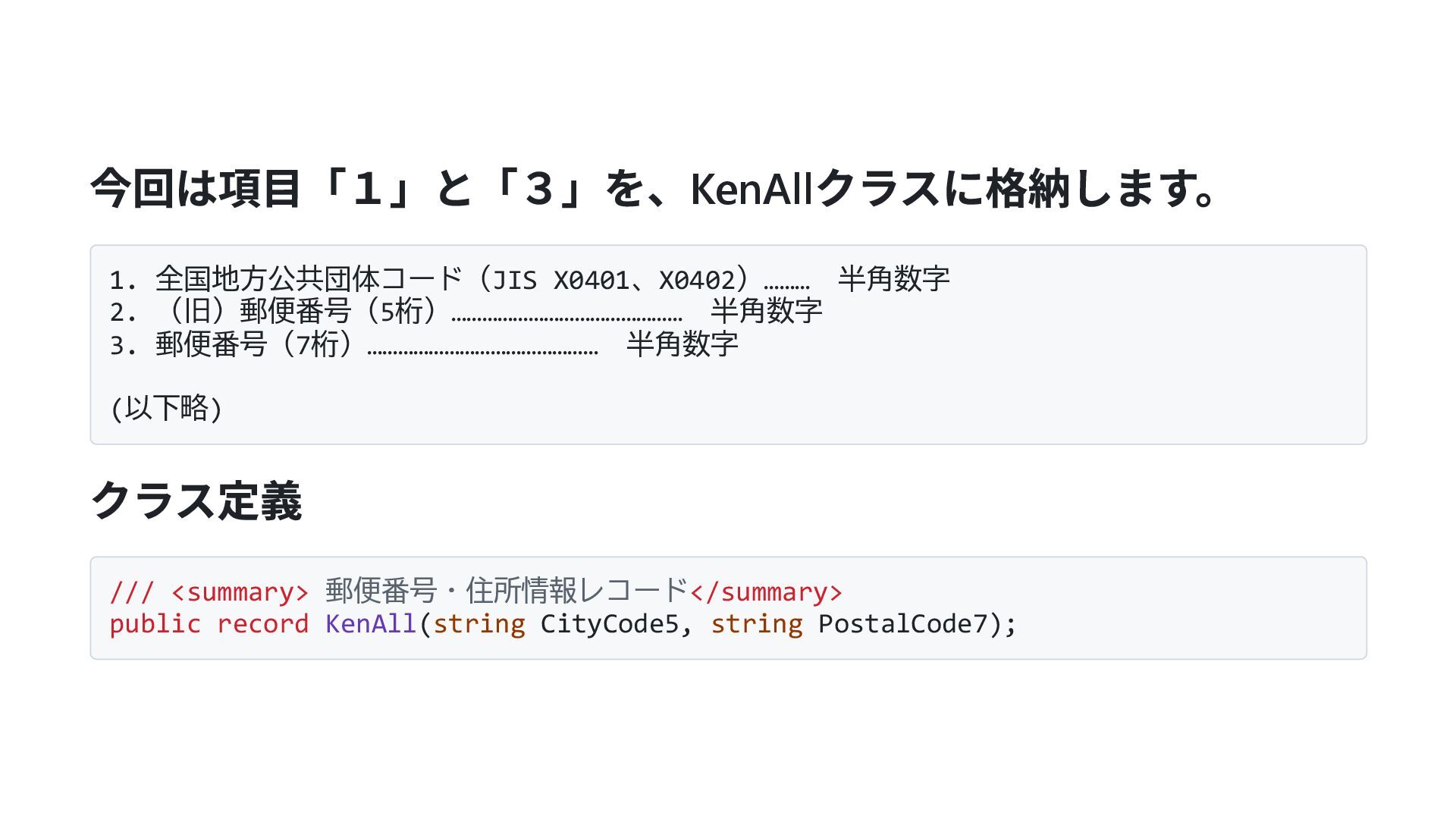
Task: Click 半角数字 on list item 1
Action: tap(893, 280)
